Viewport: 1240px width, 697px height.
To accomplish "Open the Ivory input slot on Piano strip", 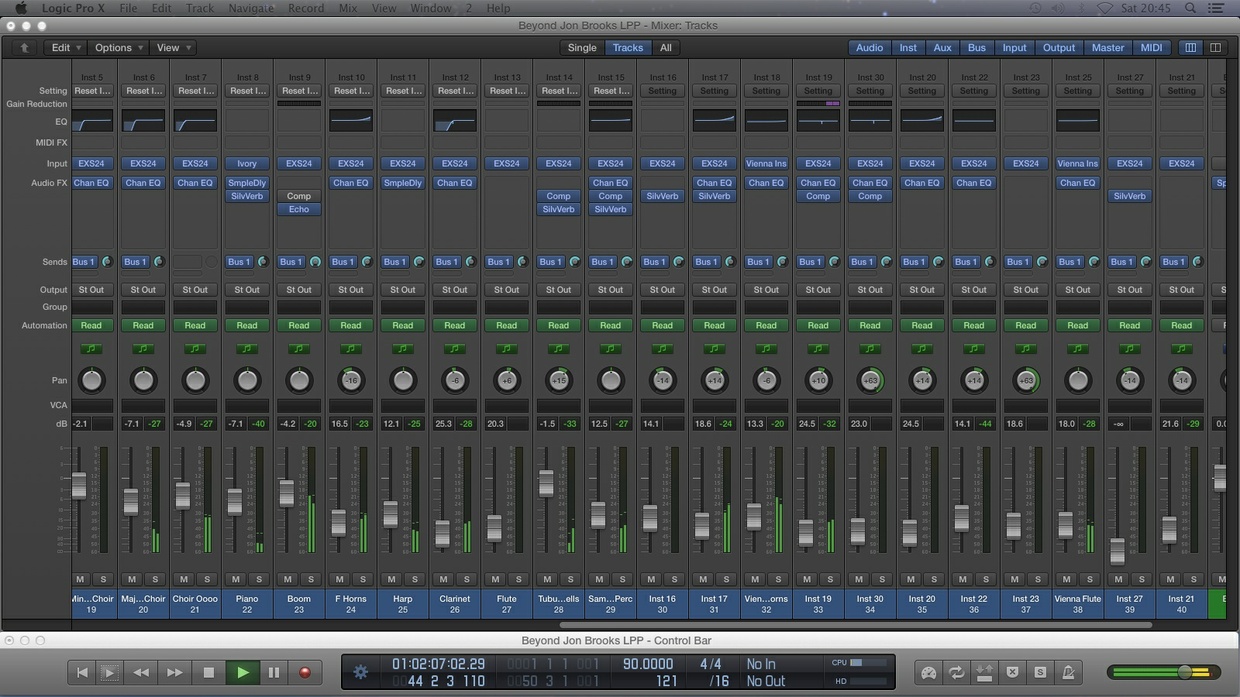I will tap(247, 163).
